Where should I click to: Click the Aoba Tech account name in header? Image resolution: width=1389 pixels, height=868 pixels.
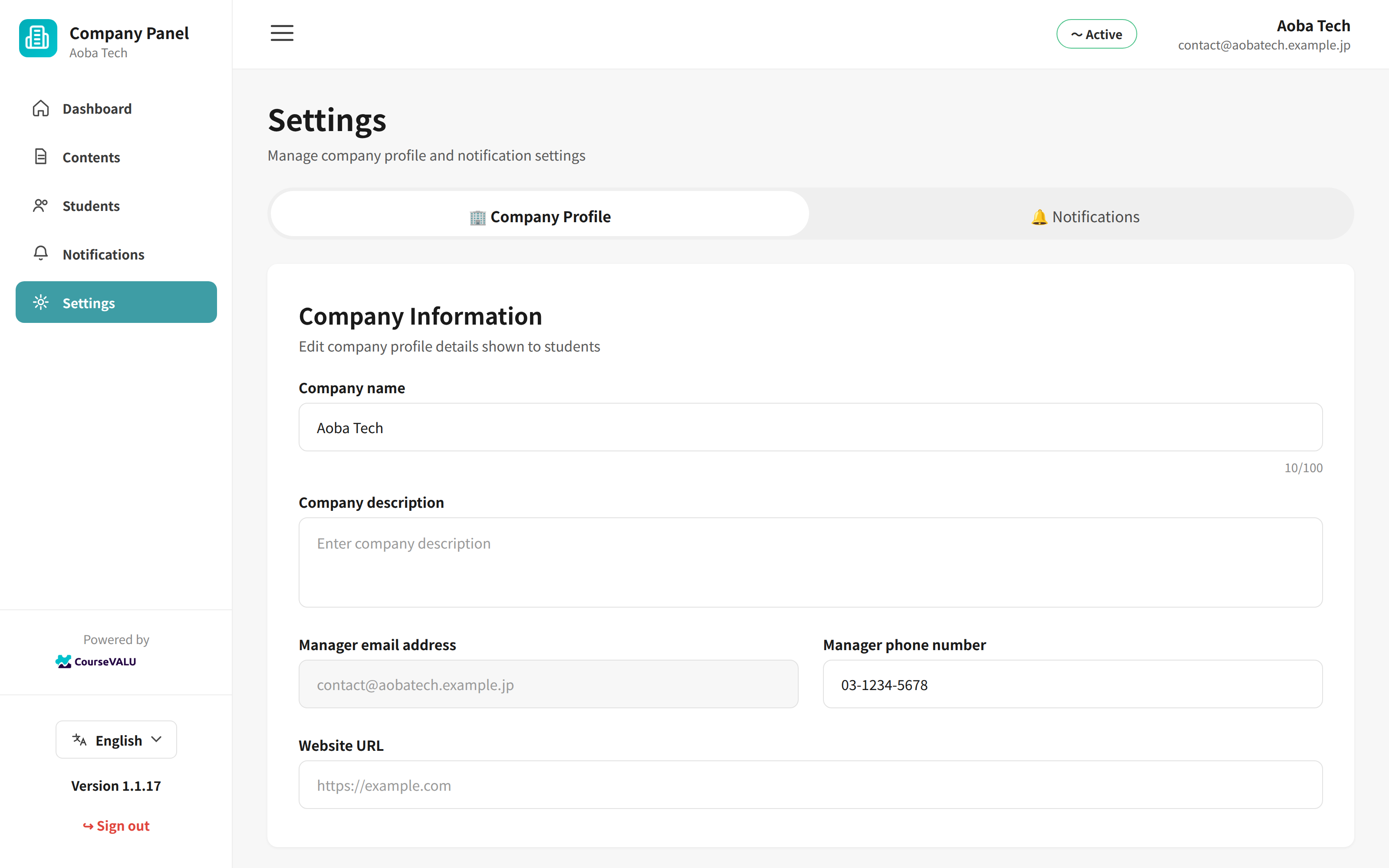pyautogui.click(x=1313, y=26)
